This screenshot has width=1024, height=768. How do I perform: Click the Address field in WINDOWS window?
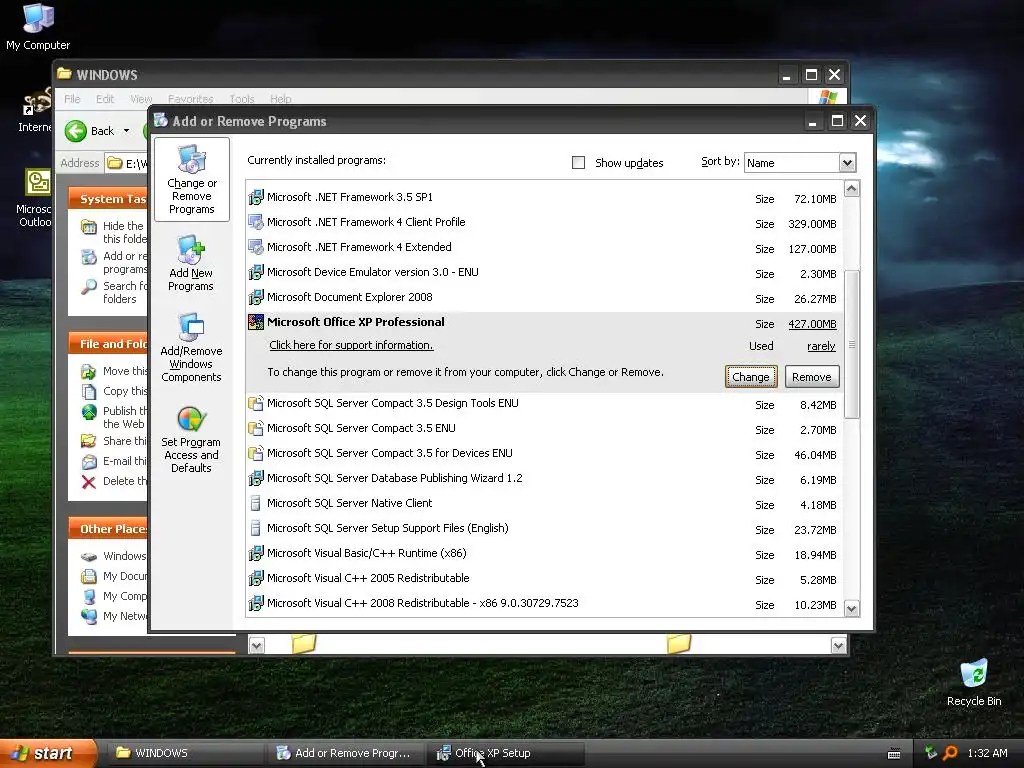tap(127, 163)
